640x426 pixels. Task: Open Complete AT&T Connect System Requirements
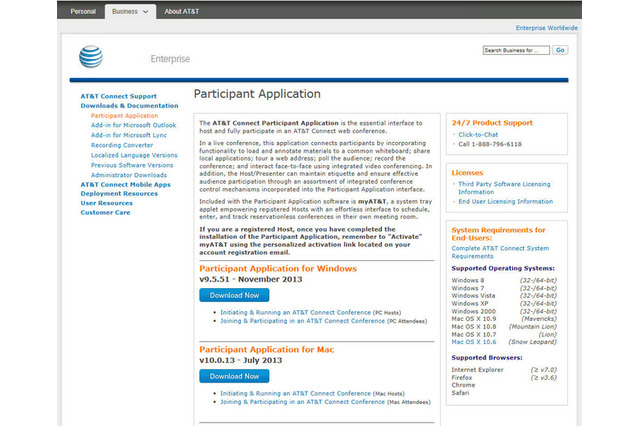pos(500,252)
